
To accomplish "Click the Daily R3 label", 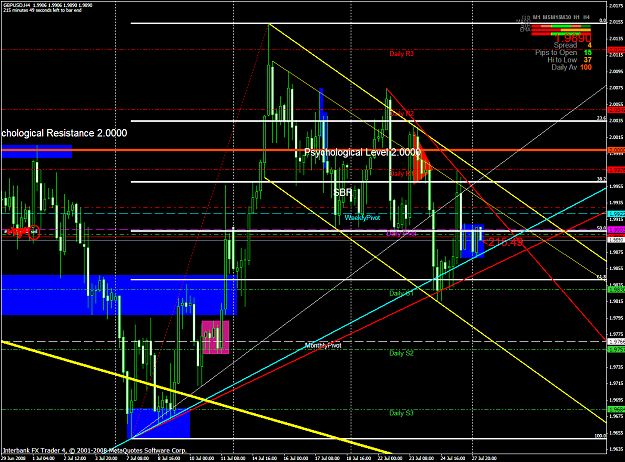I will click(401, 54).
